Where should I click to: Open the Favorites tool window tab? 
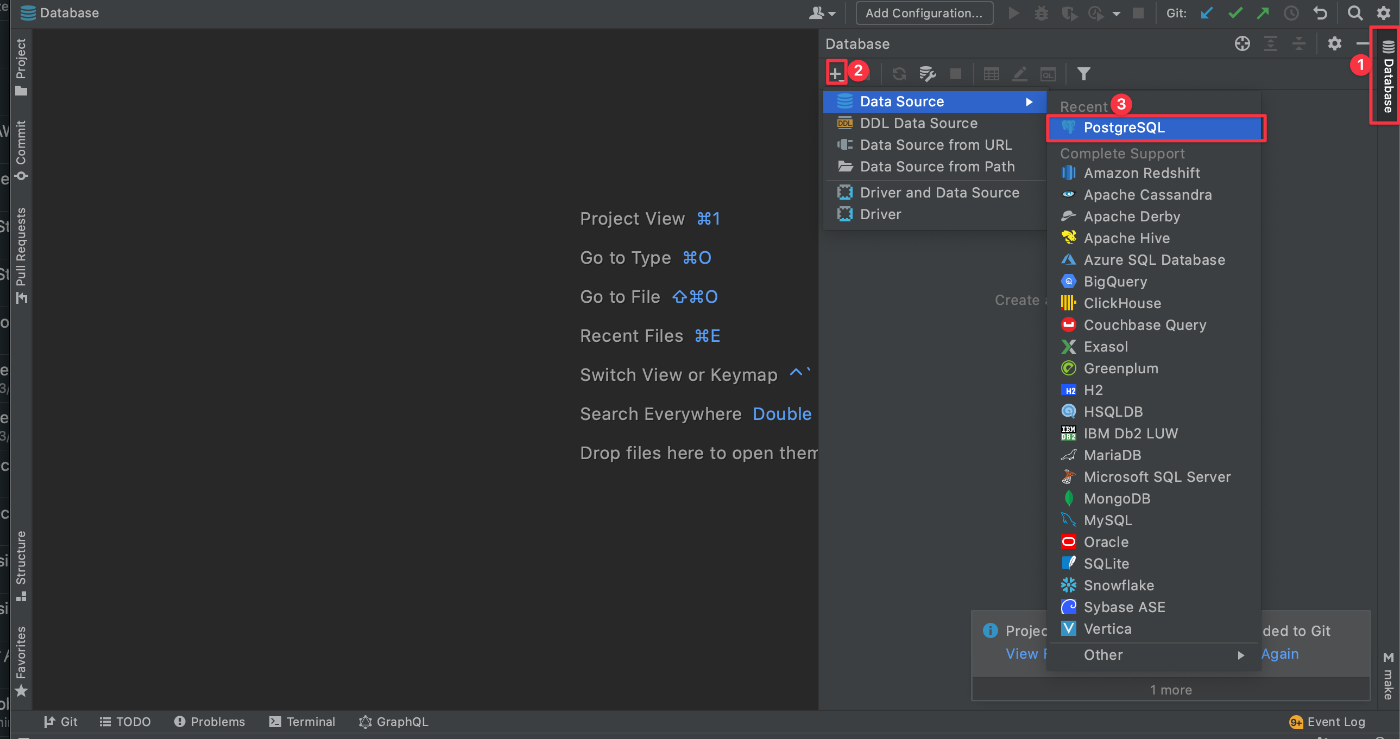point(21,662)
